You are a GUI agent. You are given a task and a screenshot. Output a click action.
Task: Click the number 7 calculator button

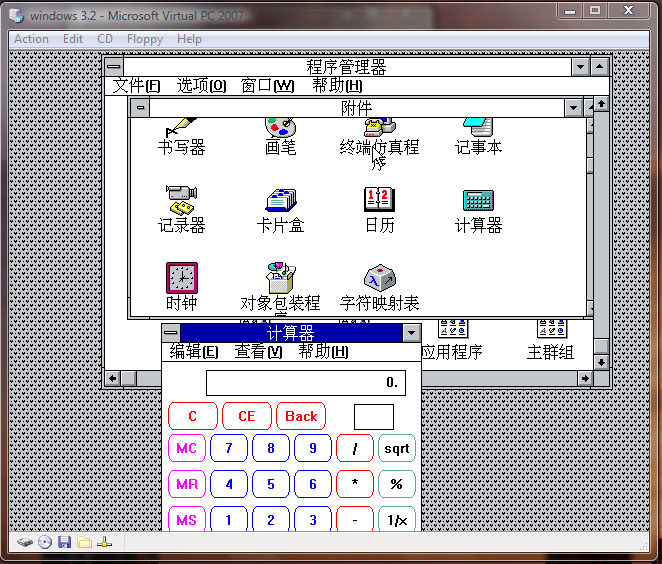(x=228, y=448)
